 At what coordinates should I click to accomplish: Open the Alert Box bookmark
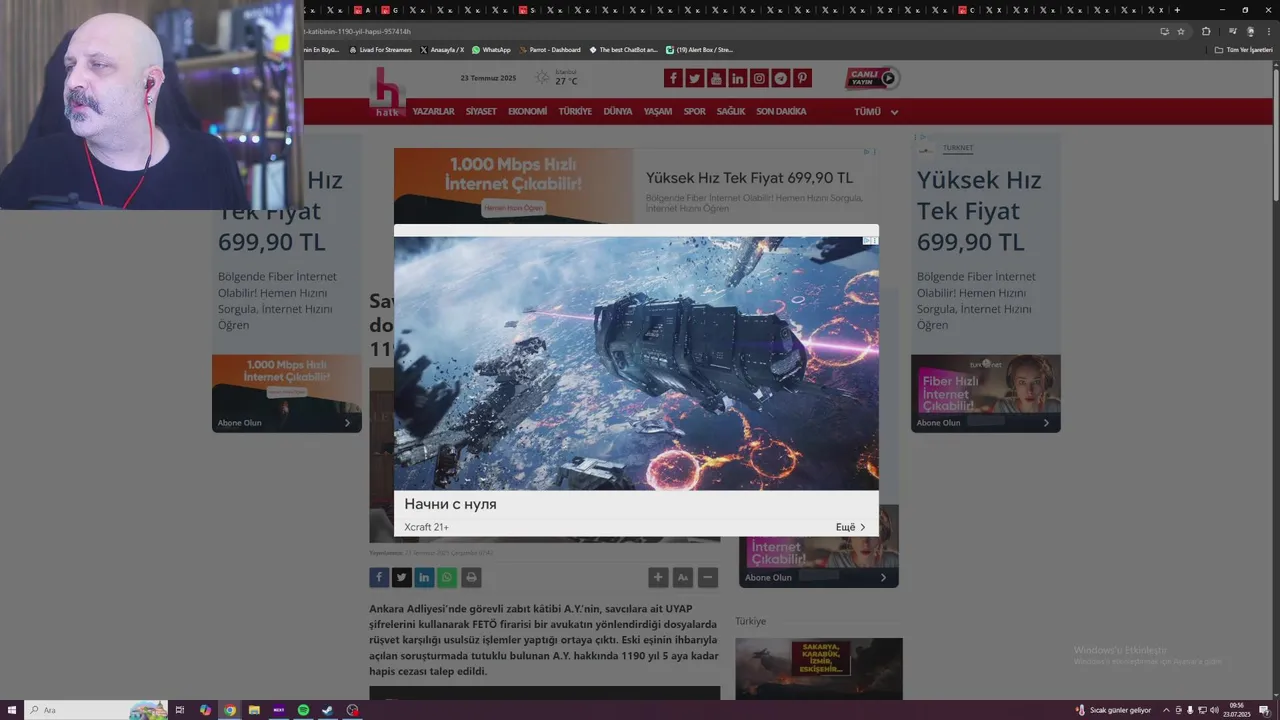point(700,49)
